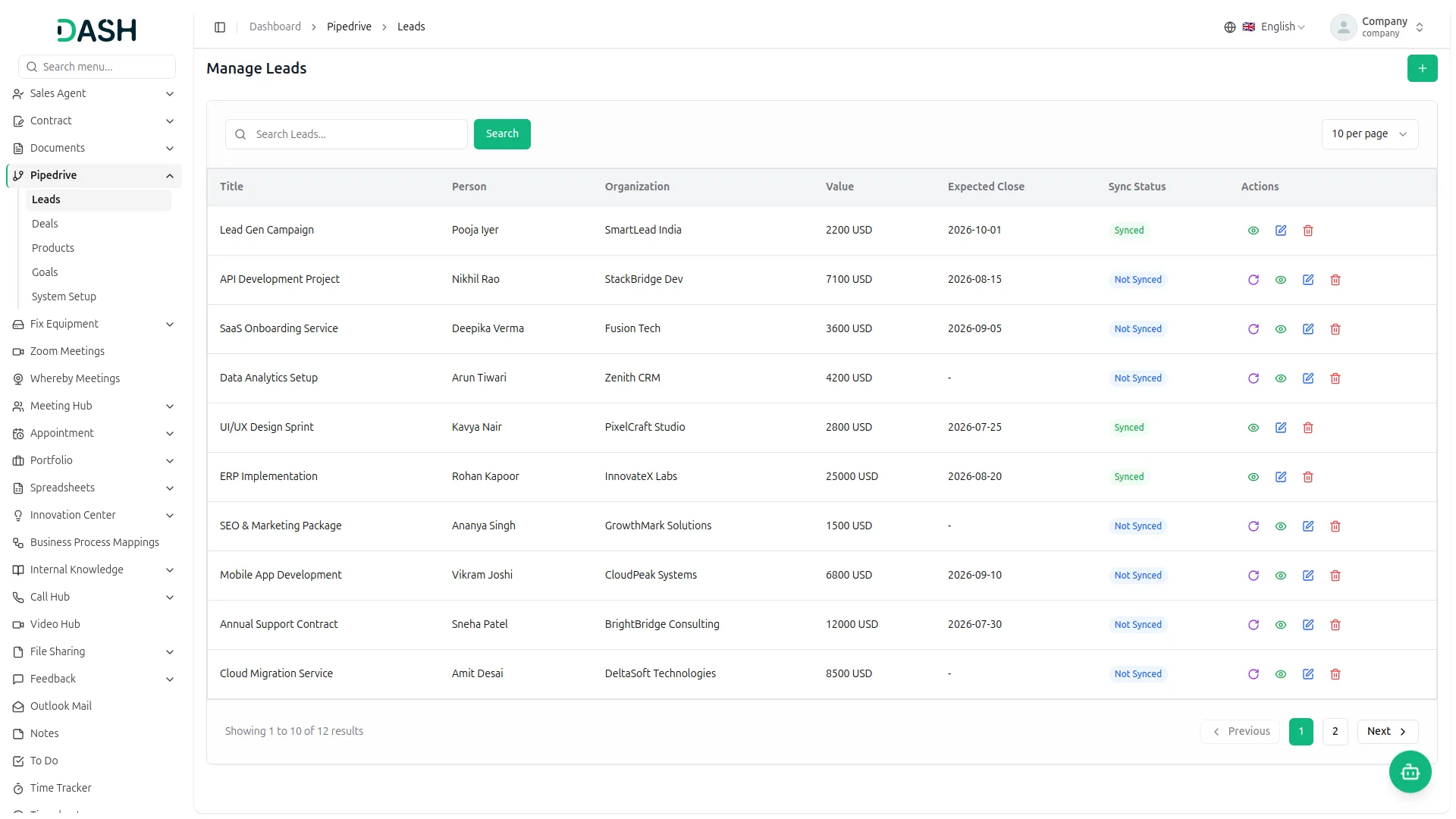
Task: Click the green Search button
Action: pyautogui.click(x=502, y=134)
